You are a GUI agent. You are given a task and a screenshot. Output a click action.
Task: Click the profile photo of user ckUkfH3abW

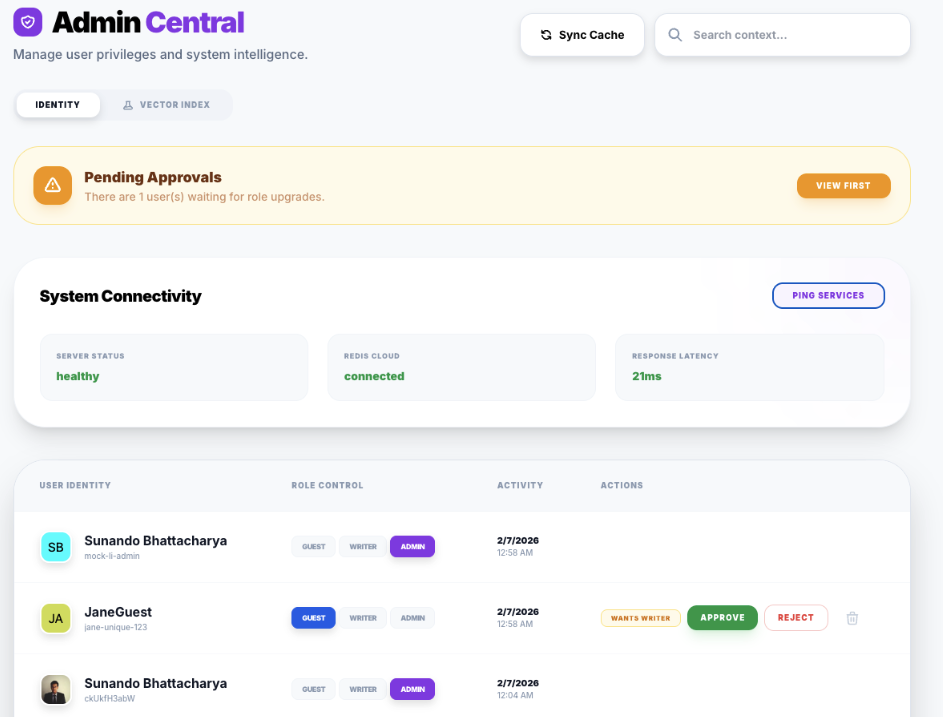coord(55,689)
